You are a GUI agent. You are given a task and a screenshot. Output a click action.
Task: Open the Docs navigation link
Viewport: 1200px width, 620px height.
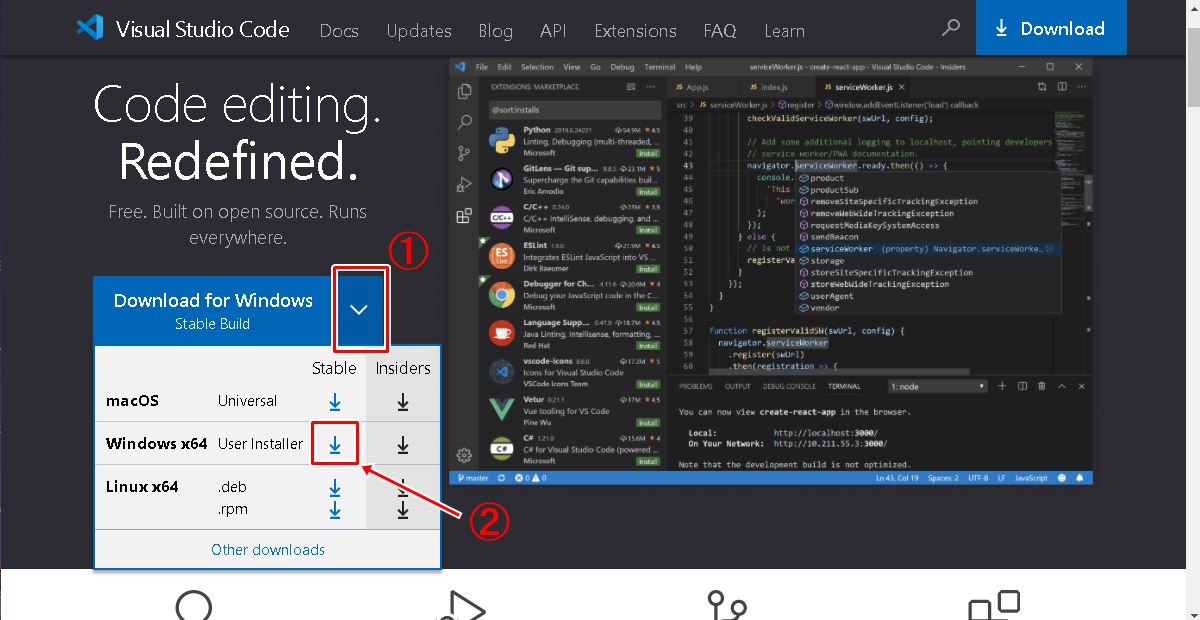(x=339, y=30)
